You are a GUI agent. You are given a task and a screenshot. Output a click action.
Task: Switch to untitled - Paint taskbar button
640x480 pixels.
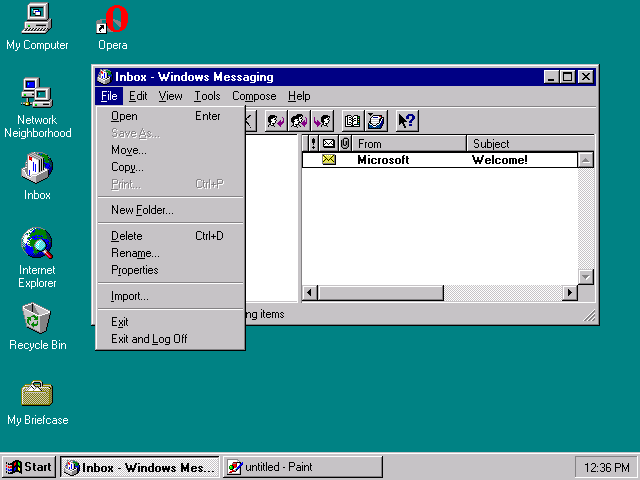303,467
